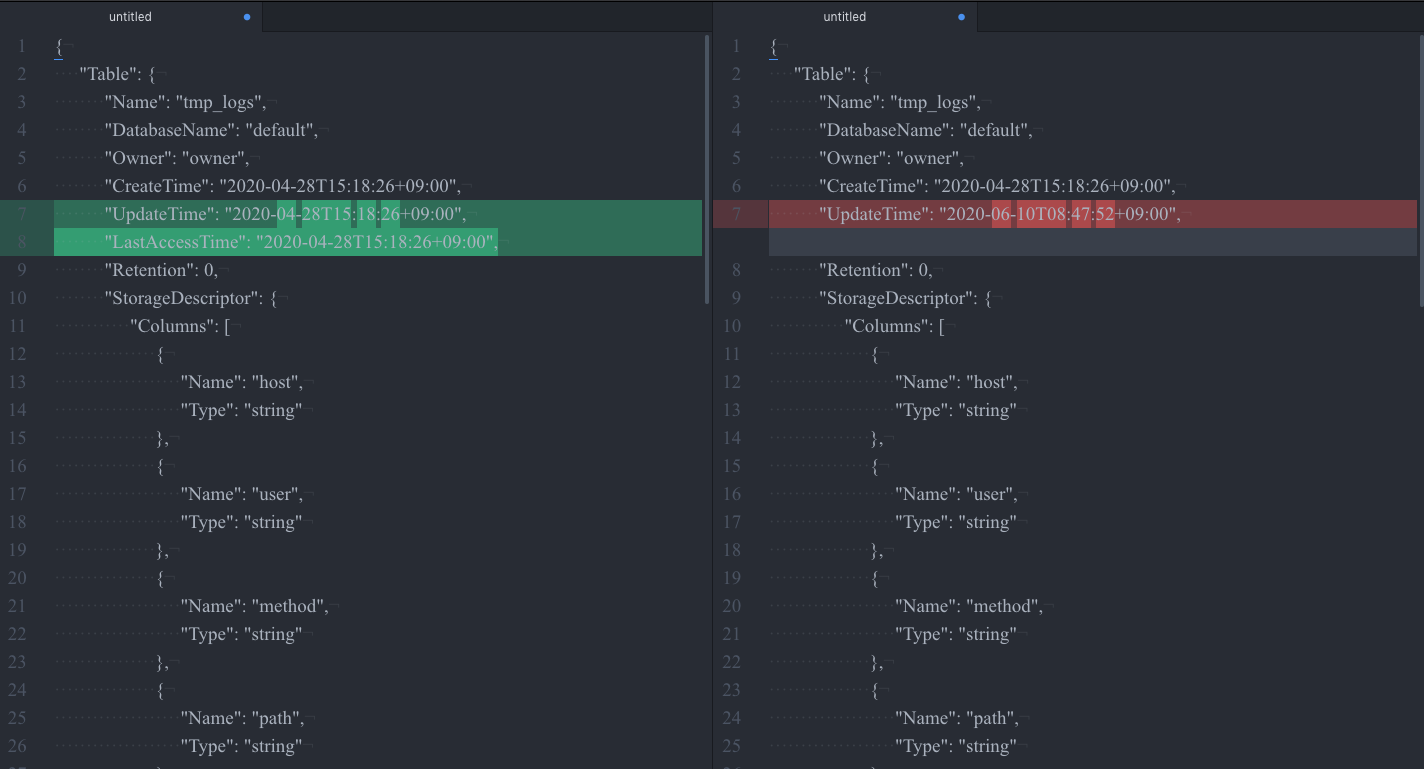
Task: Switch to the right pane's untitled tab
Action: (x=845, y=17)
